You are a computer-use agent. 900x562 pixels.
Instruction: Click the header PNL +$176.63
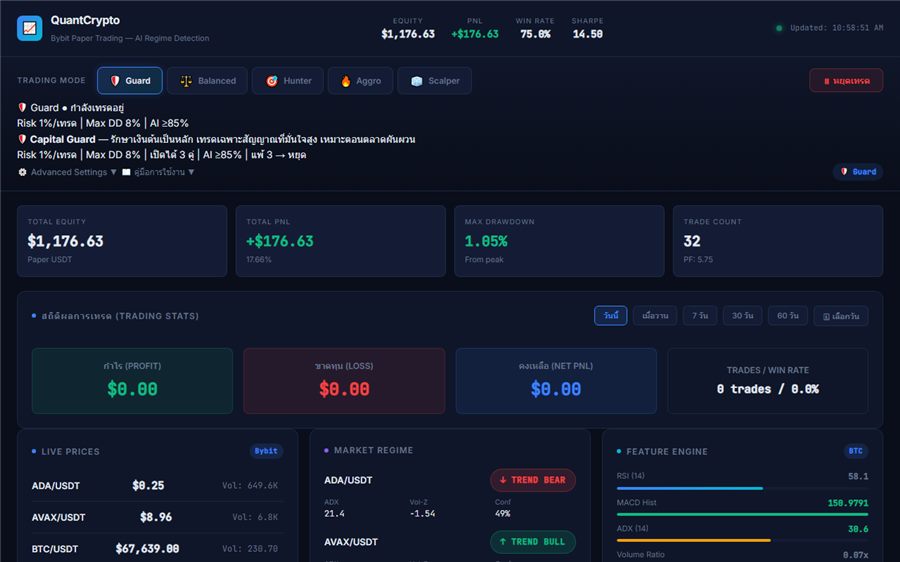tap(475, 34)
